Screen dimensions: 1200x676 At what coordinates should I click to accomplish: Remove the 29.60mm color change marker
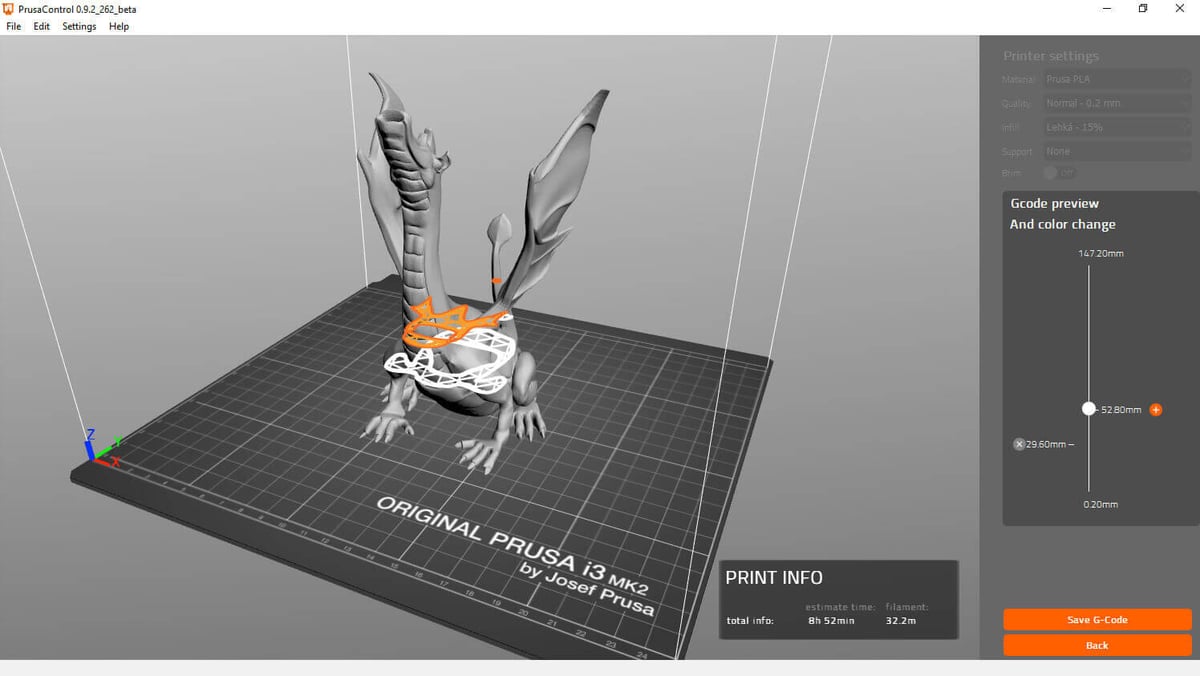point(1019,444)
